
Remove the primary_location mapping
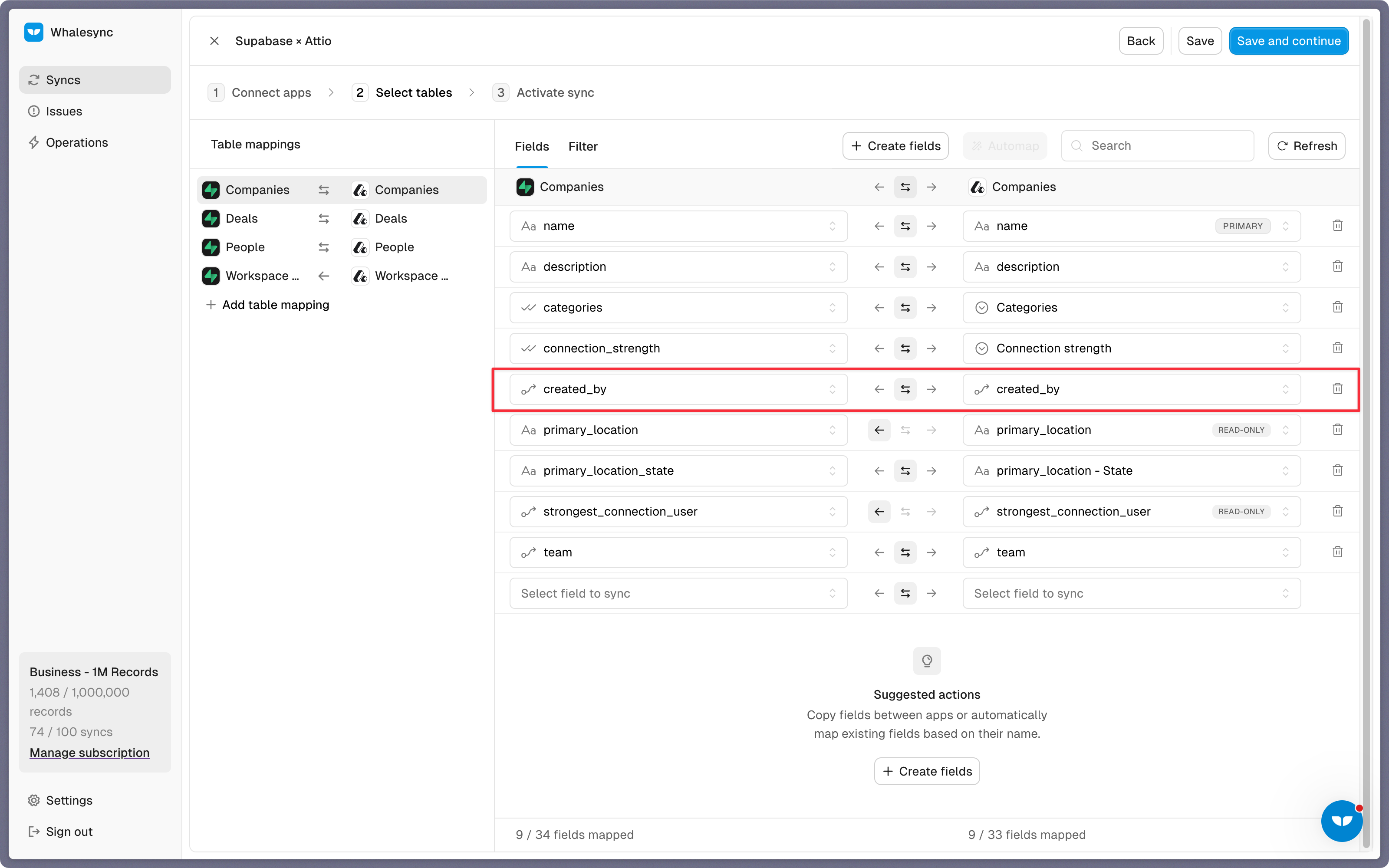(x=1337, y=429)
